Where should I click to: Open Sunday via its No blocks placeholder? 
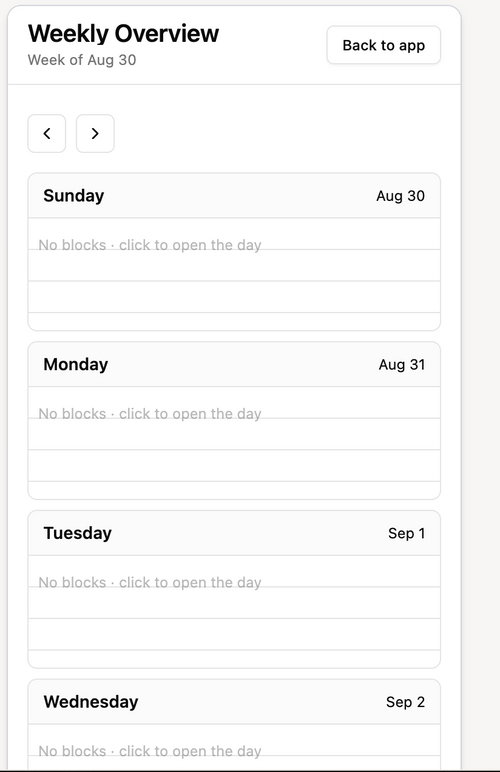(150, 245)
